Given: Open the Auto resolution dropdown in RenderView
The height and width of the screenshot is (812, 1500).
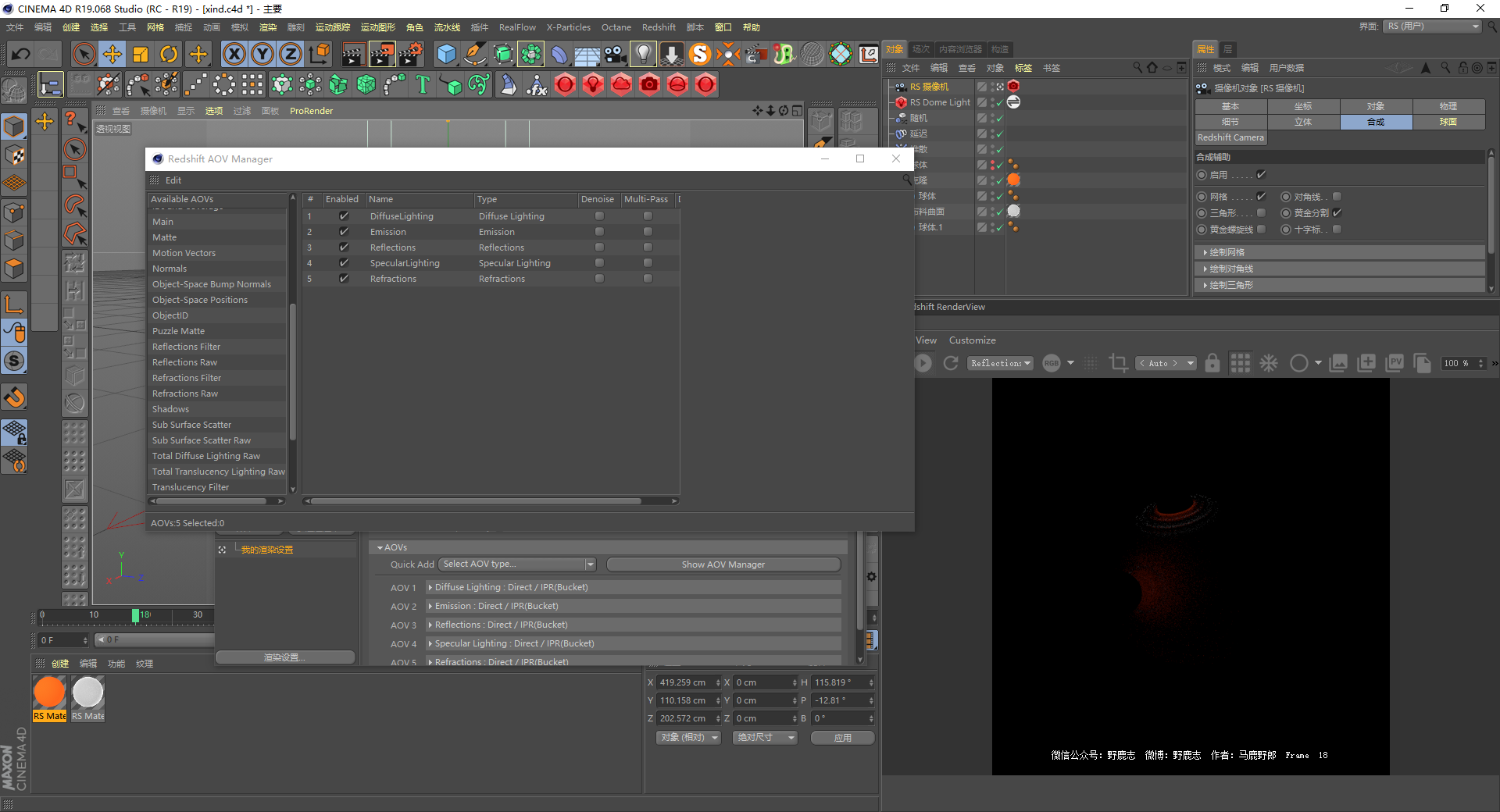Looking at the screenshot, I should [x=1166, y=363].
